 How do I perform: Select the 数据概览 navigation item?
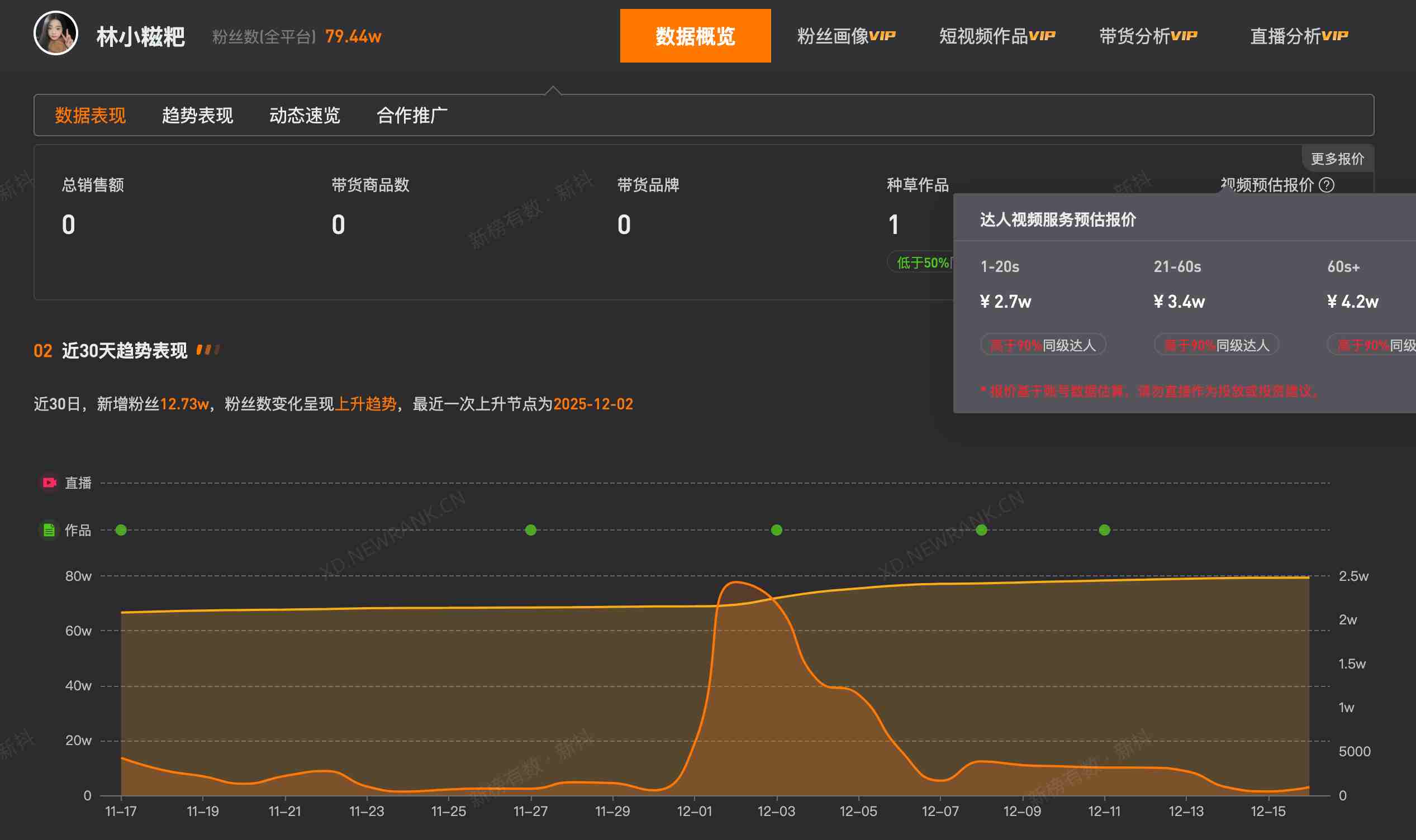pos(694,36)
